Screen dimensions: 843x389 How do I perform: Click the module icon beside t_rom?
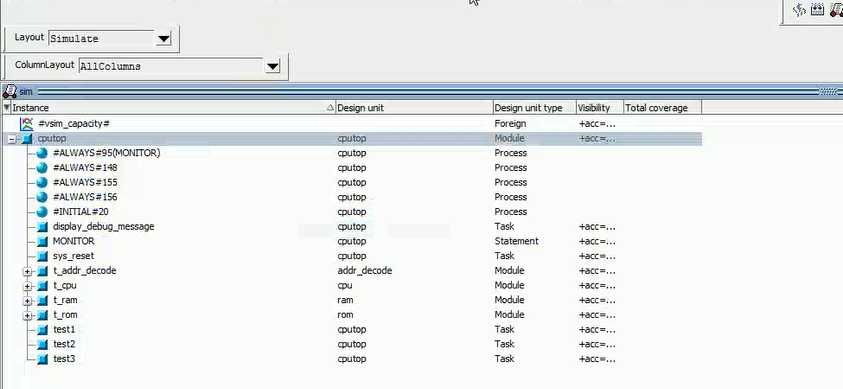[x=42, y=315]
